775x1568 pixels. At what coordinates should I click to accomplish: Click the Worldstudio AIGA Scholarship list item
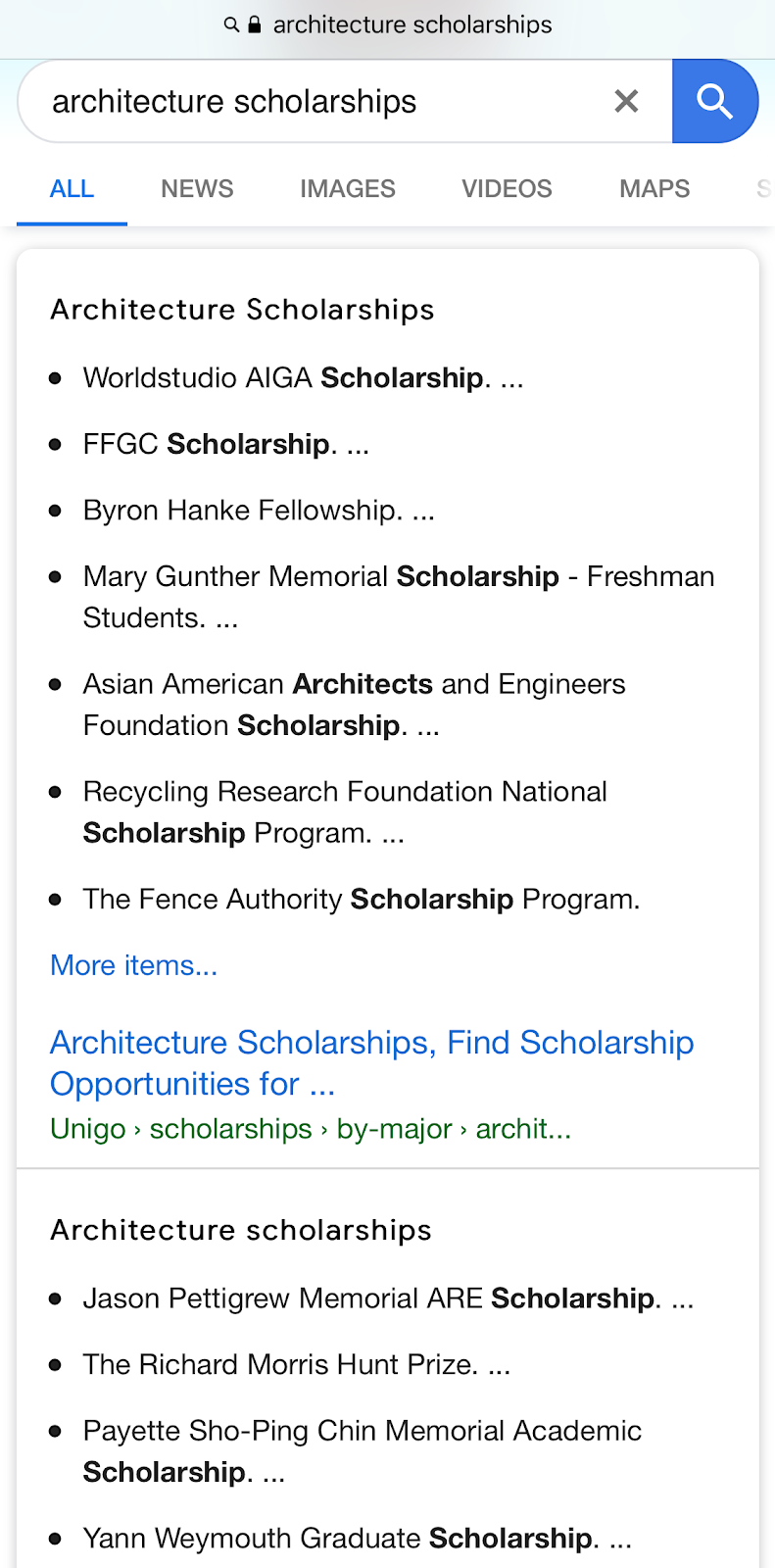[x=303, y=377]
